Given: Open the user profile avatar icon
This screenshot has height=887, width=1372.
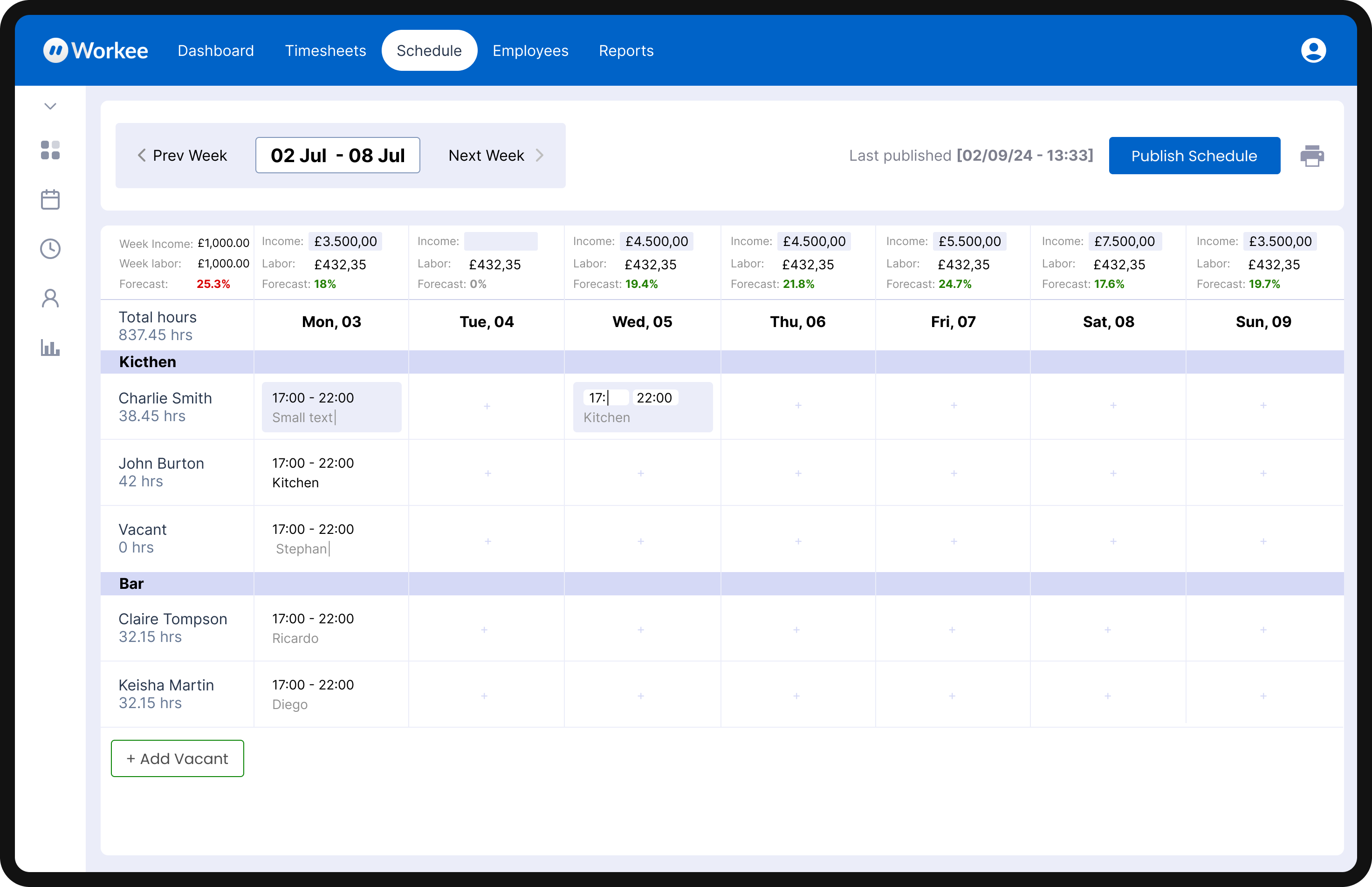Looking at the screenshot, I should (x=1313, y=51).
